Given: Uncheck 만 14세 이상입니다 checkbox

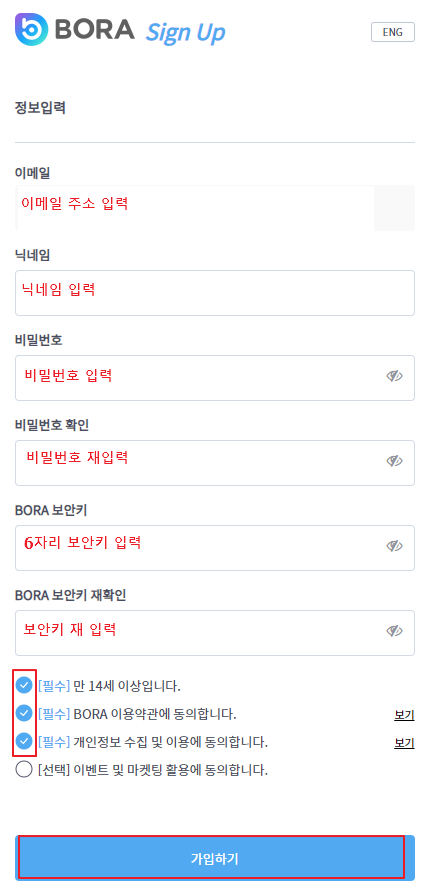Looking at the screenshot, I should tap(24, 686).
